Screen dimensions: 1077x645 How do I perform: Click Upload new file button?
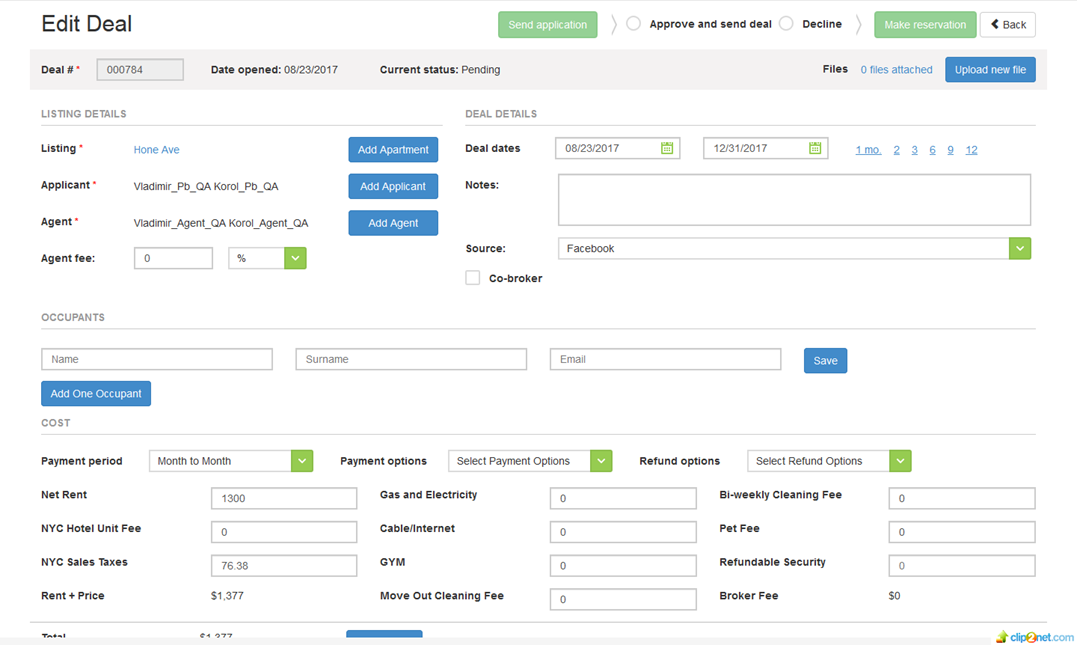coord(990,70)
